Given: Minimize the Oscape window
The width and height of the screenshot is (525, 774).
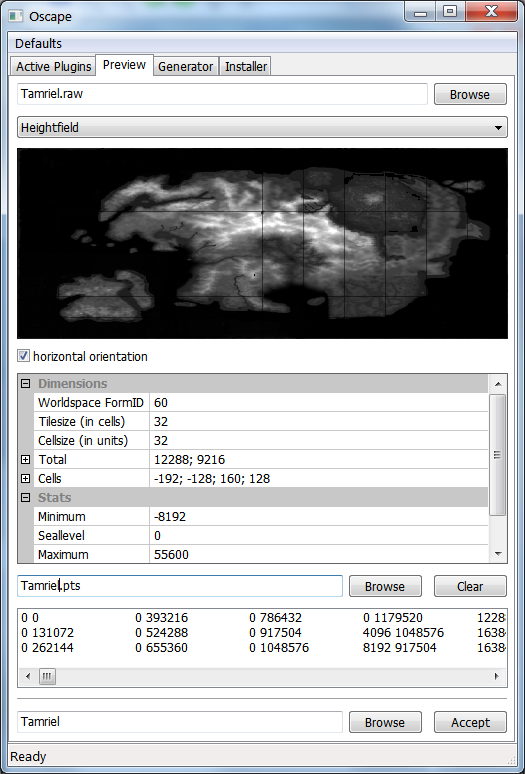Looking at the screenshot, I should point(420,12).
